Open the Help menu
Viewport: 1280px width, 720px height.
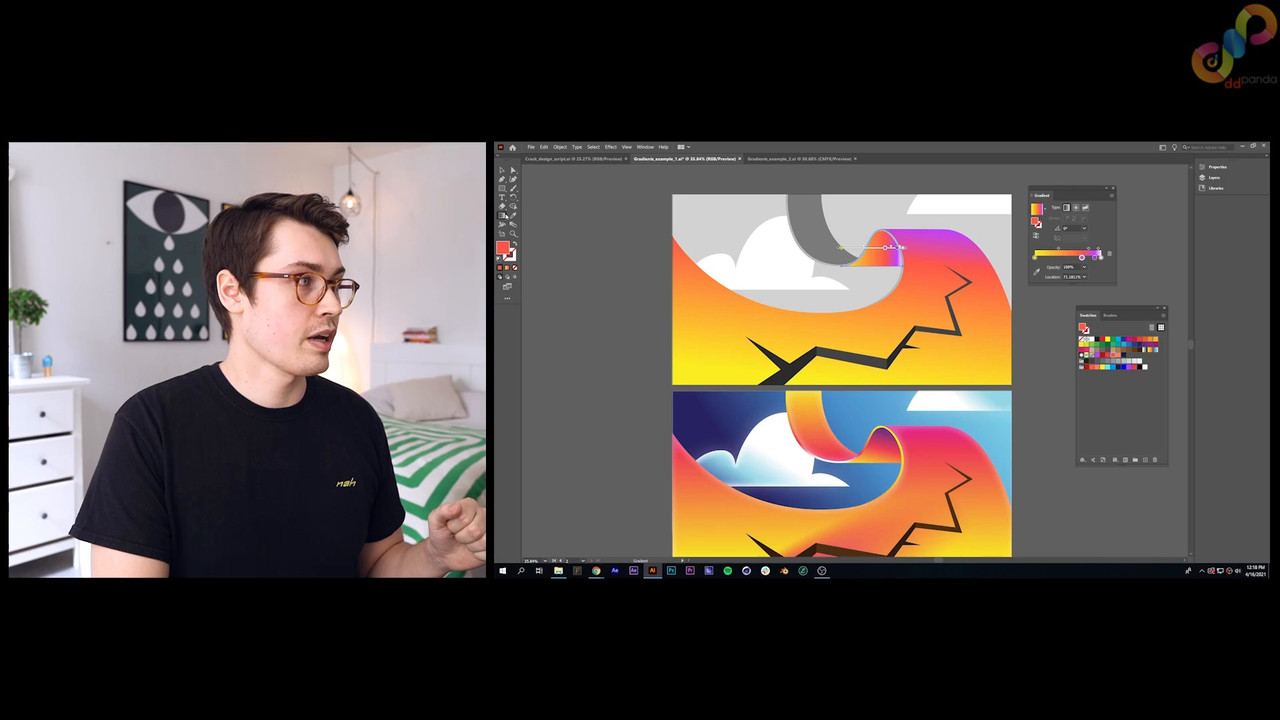[664, 147]
